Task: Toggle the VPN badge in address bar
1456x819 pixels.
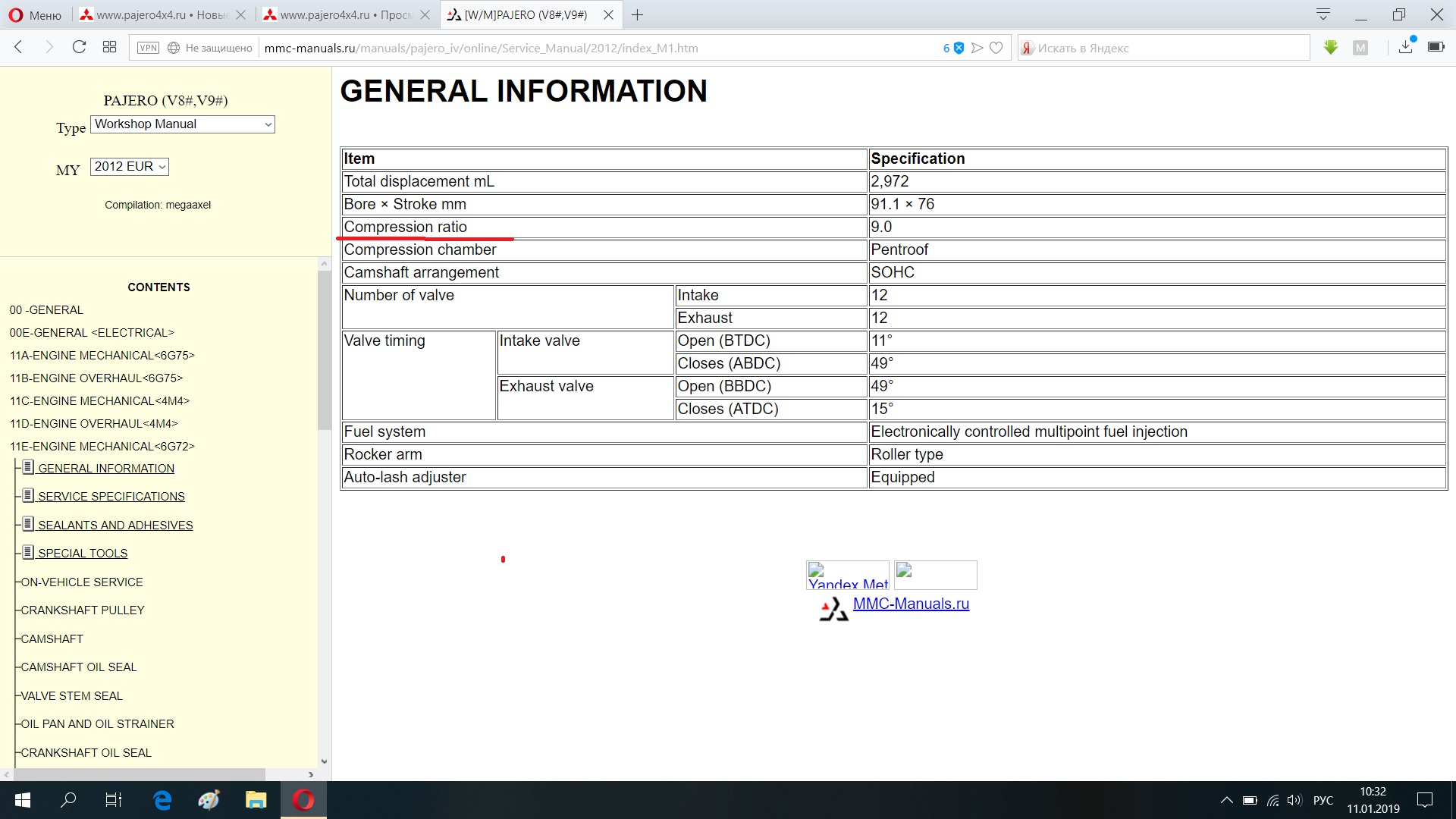Action: tap(148, 48)
